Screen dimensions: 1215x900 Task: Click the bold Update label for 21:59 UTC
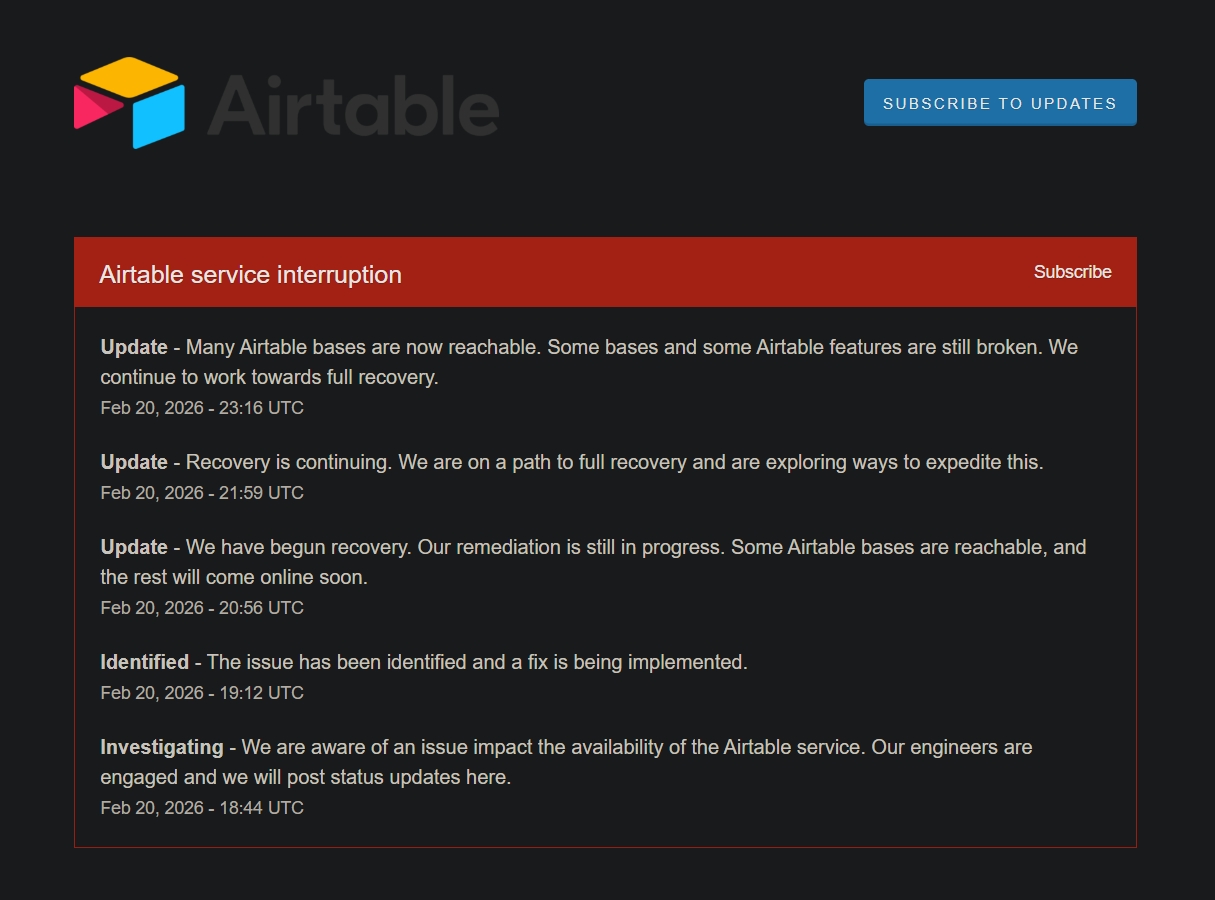click(x=134, y=462)
